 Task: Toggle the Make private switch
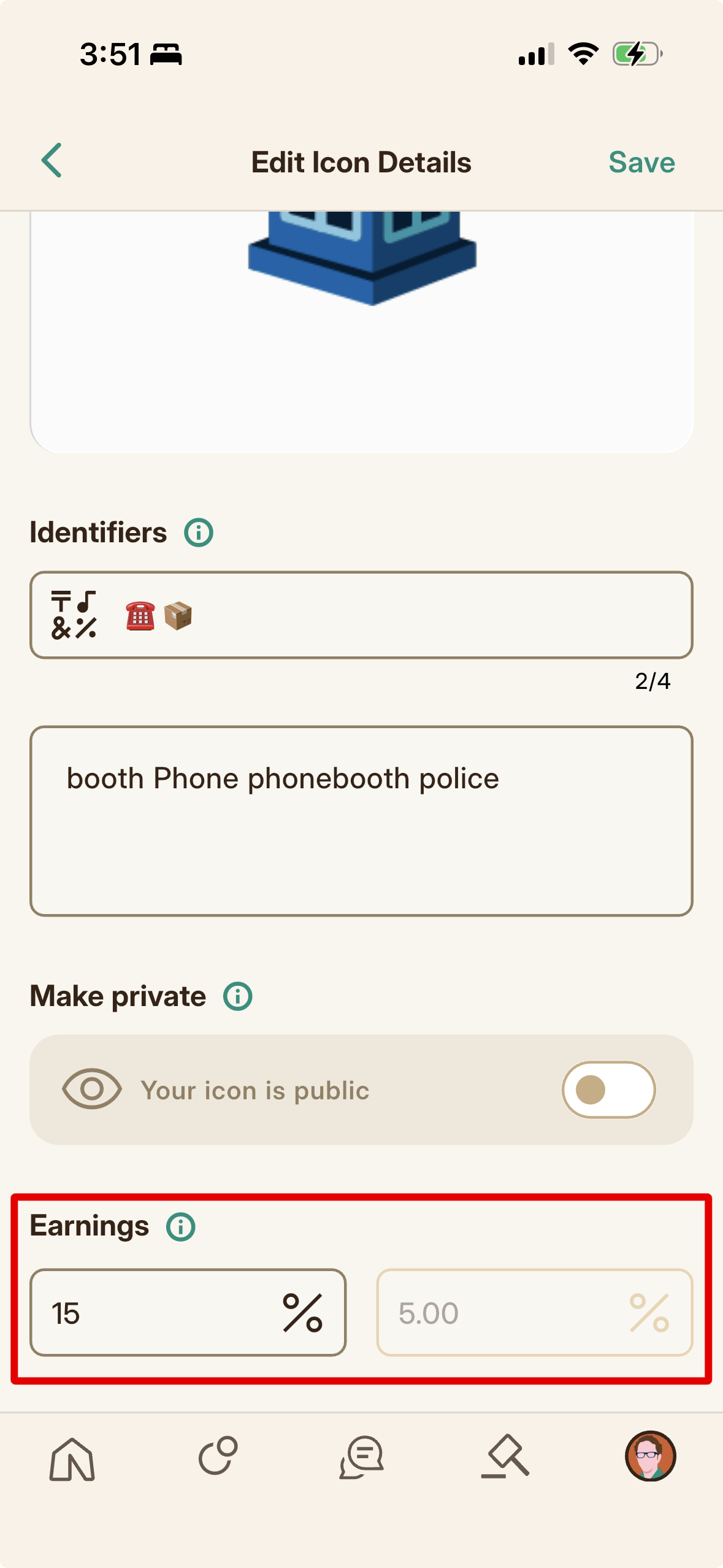coord(608,1090)
